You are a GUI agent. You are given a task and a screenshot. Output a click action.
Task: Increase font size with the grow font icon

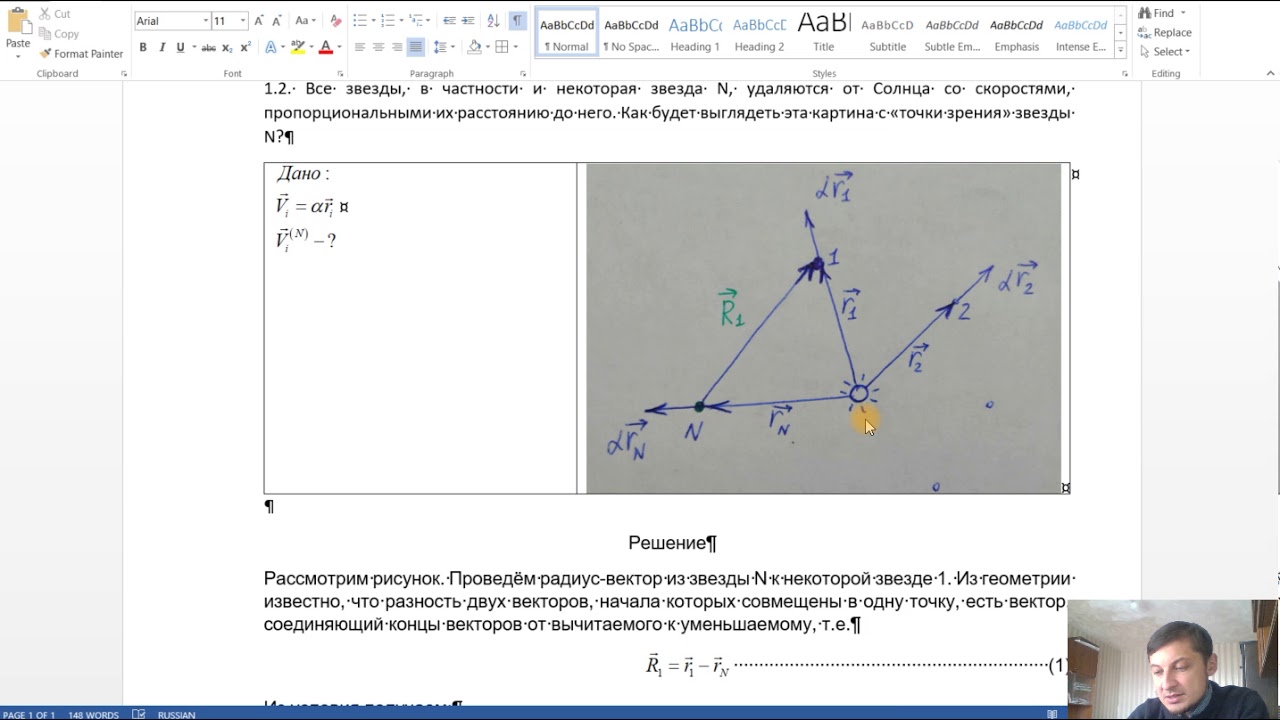click(260, 21)
